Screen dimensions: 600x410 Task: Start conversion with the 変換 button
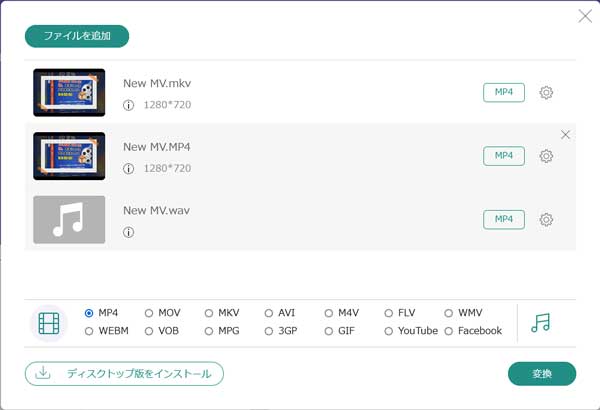542,374
